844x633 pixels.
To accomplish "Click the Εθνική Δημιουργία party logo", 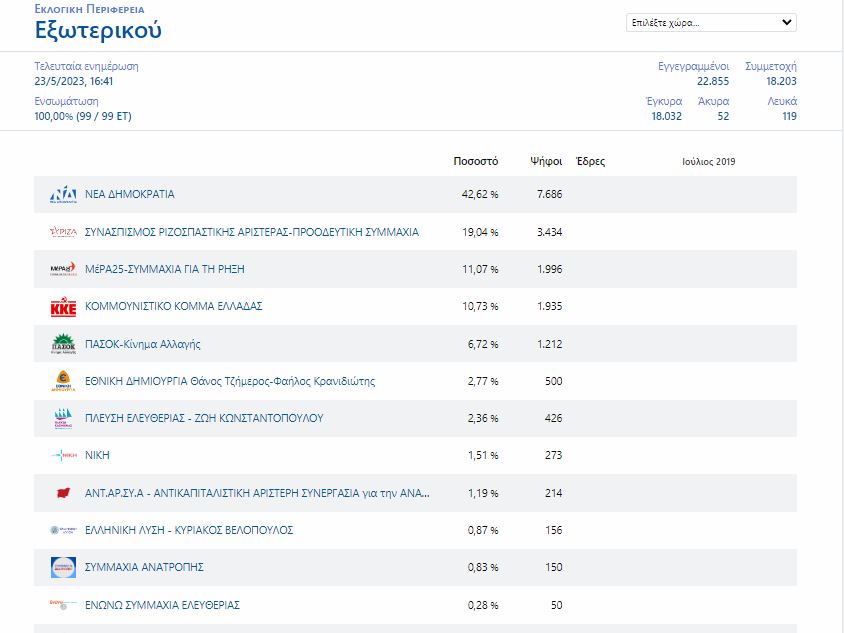I will [x=63, y=381].
